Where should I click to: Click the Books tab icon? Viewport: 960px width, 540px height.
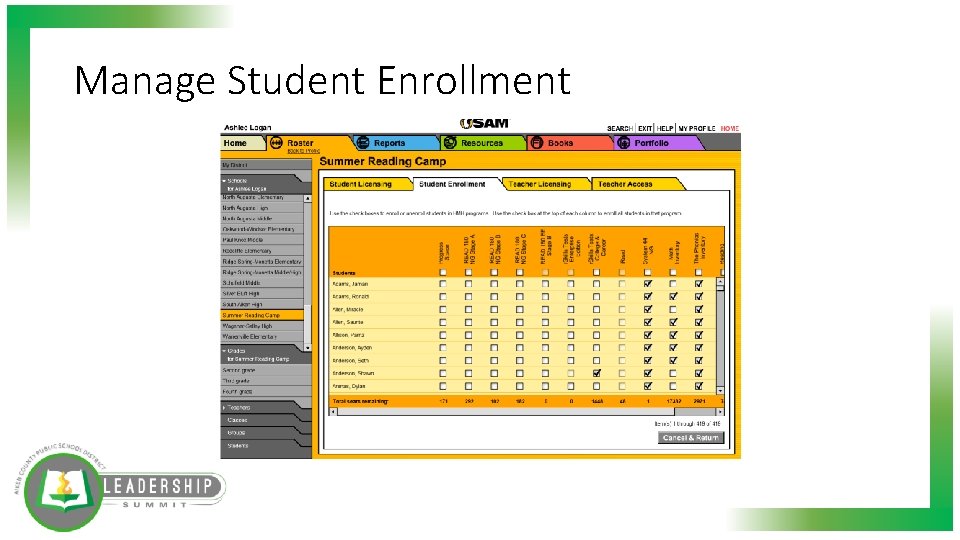coord(536,143)
